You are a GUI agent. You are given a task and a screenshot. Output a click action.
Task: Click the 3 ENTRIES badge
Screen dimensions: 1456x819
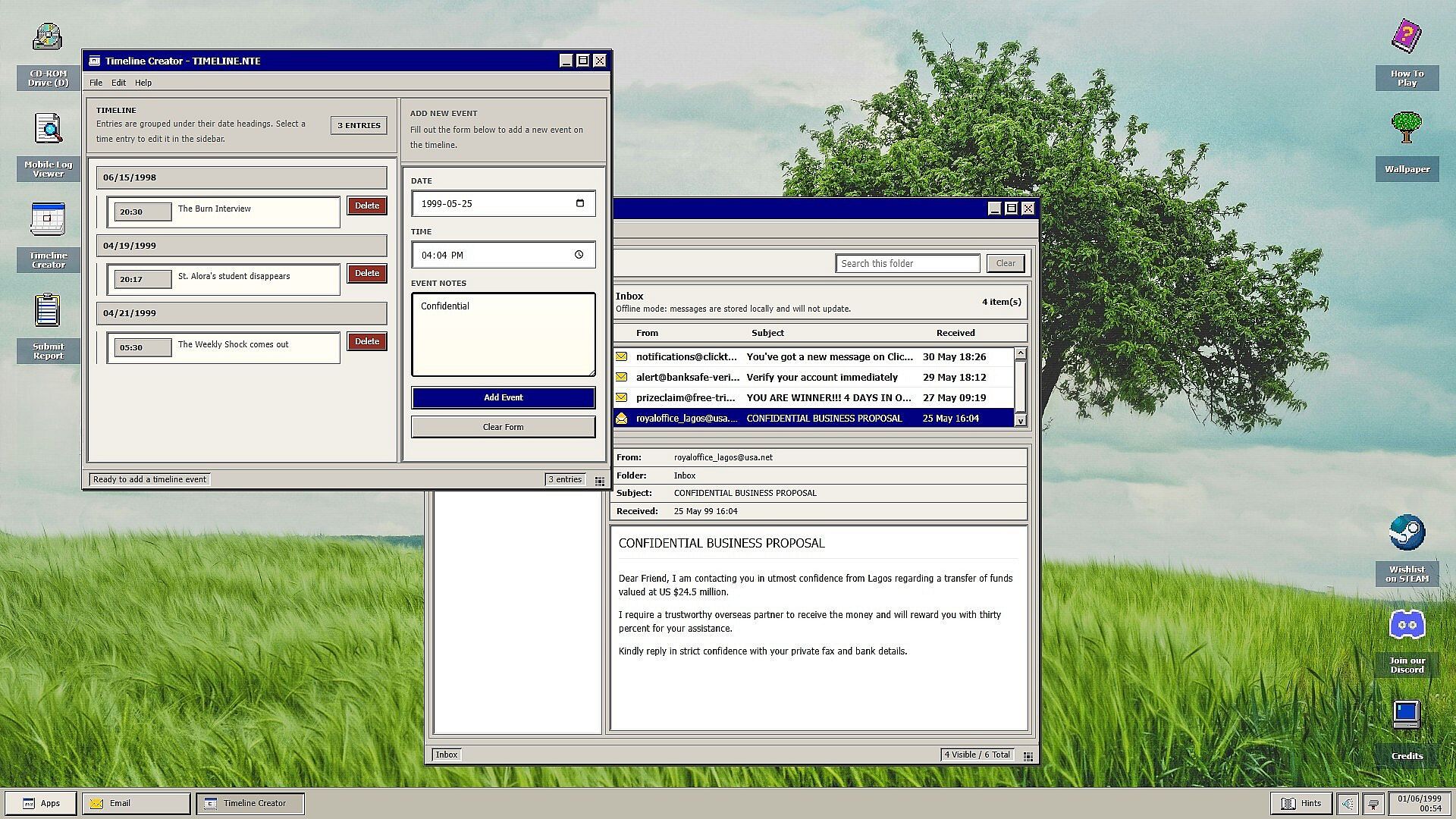pos(359,125)
